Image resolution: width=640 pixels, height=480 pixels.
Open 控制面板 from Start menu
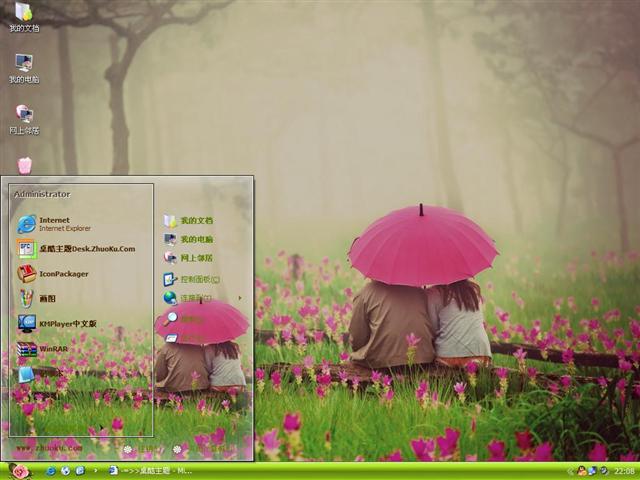[x=198, y=279]
